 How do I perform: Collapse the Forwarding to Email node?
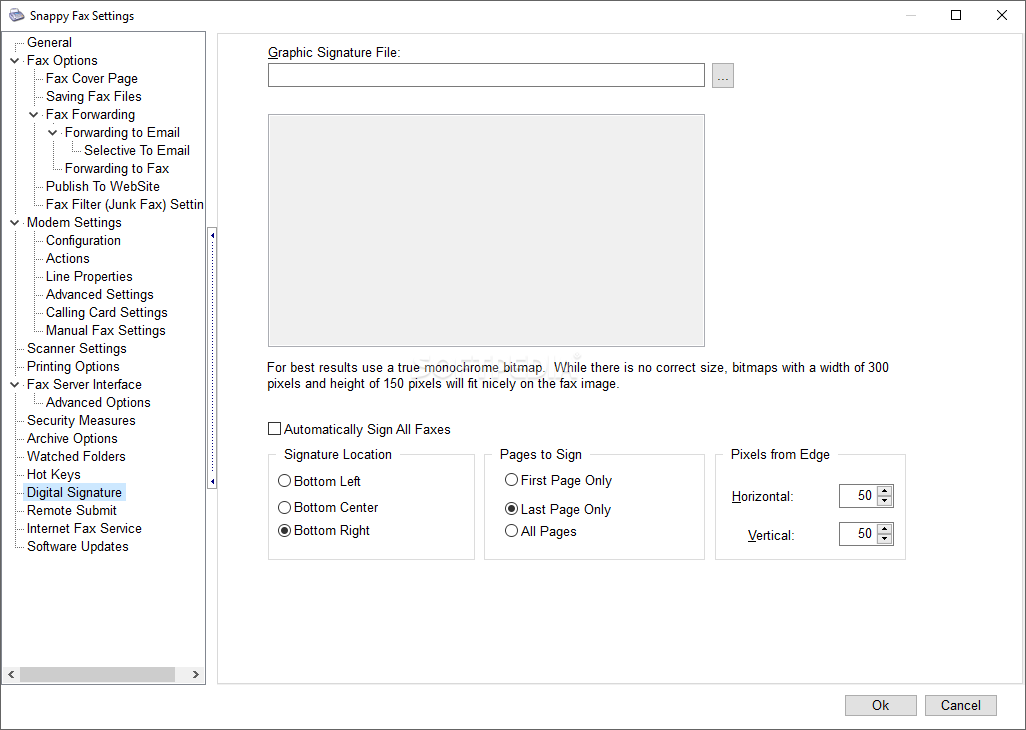53,133
